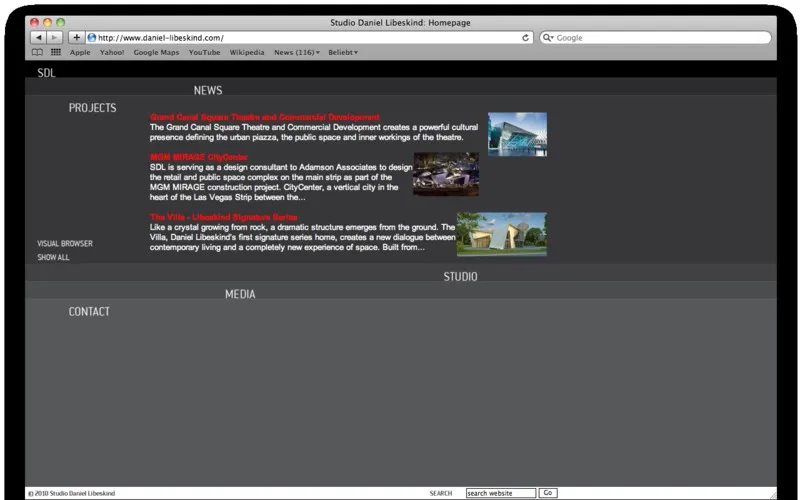Viewport: 800px width, 500px height.
Task: Click the MGM MIRAGE description text starting 'SDL is serving'
Action: click(281, 182)
